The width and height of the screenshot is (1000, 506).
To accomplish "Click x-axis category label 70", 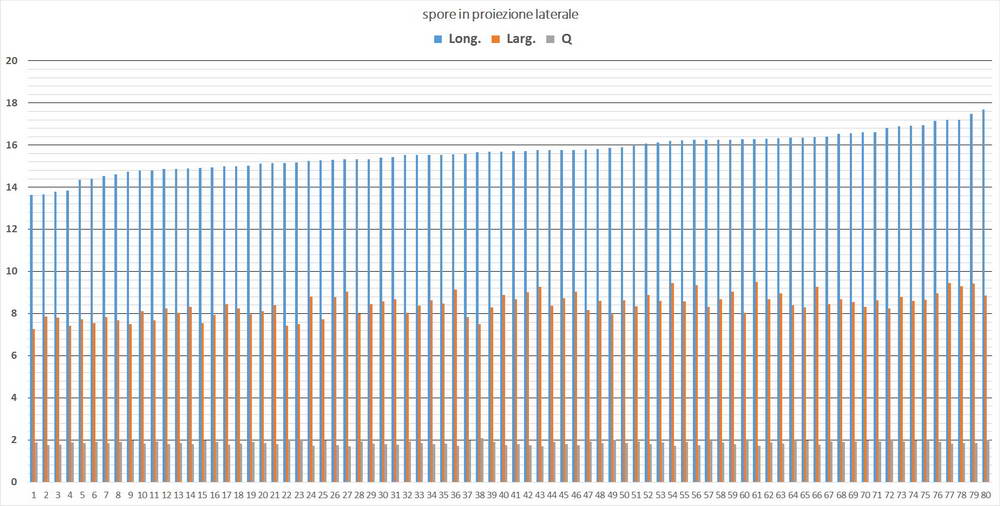I will coord(865,495).
